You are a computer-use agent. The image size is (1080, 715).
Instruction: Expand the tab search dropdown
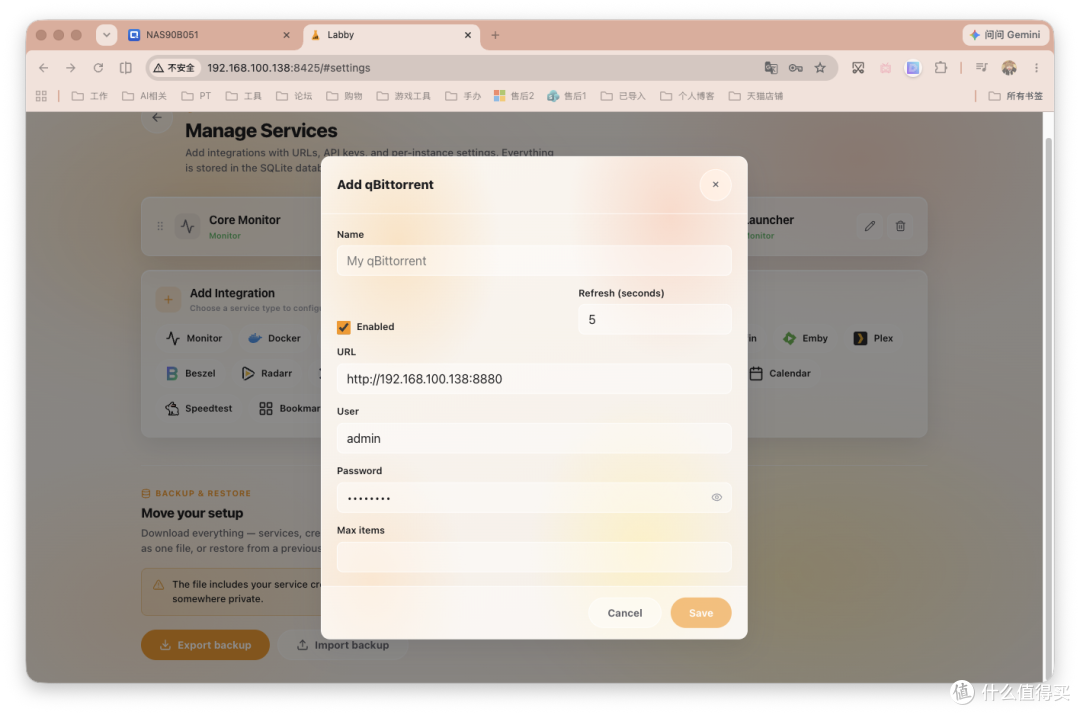tap(106, 35)
